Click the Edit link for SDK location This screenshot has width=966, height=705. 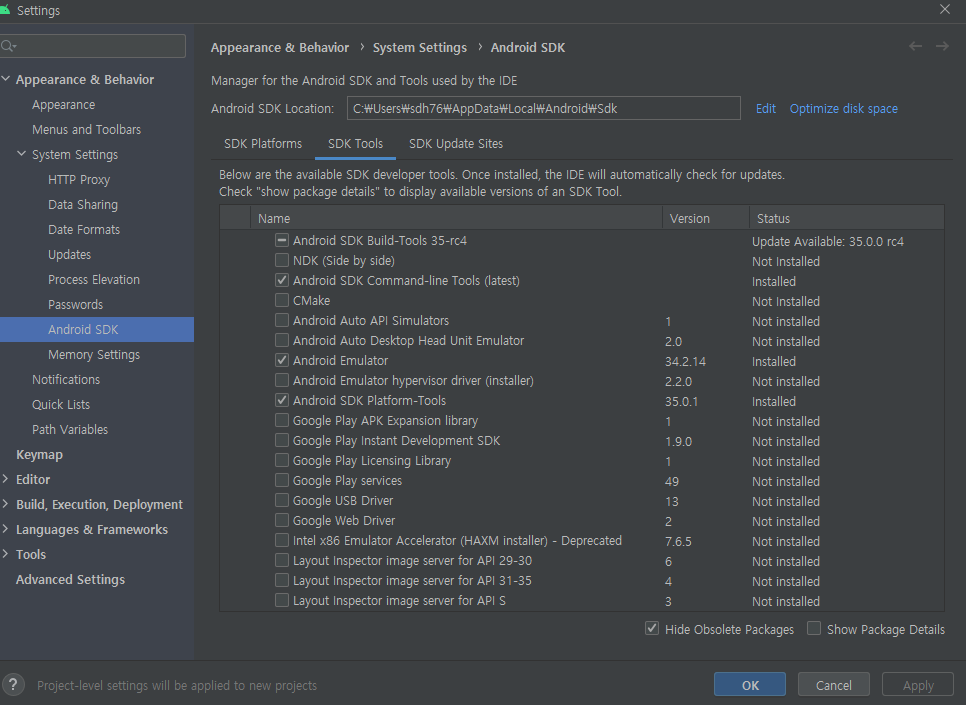click(x=766, y=108)
